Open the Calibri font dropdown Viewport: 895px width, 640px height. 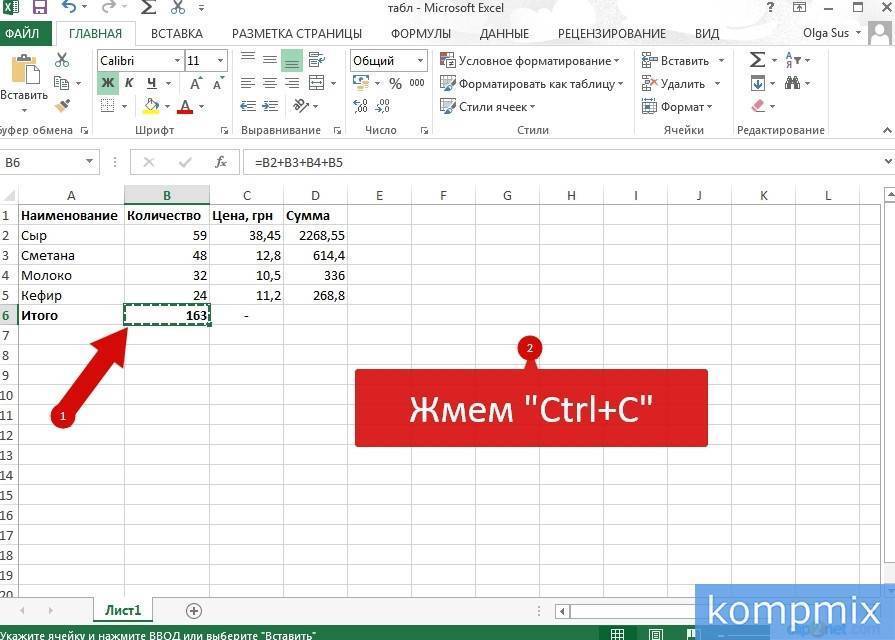pos(176,60)
